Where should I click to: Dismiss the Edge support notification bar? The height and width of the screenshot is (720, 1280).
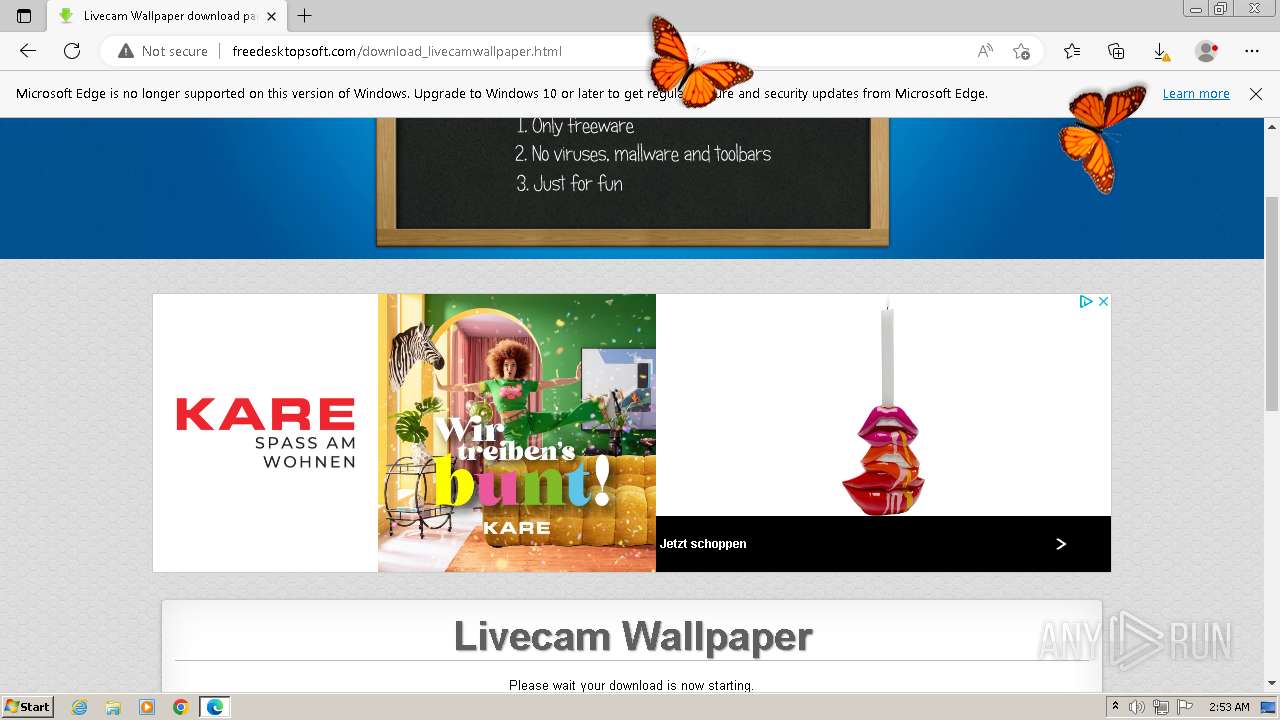[x=1256, y=94]
